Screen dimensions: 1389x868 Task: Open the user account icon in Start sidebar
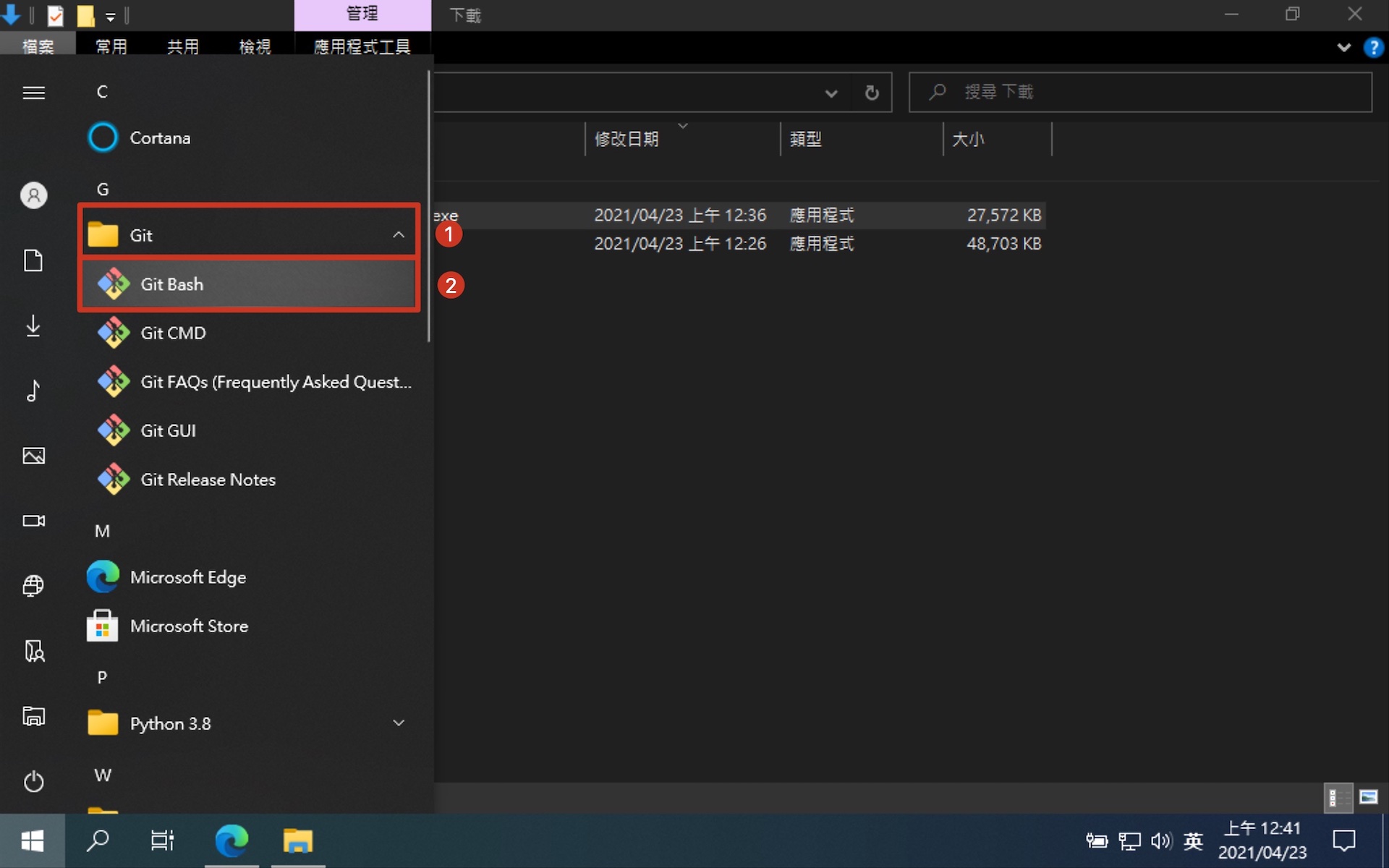[33, 195]
